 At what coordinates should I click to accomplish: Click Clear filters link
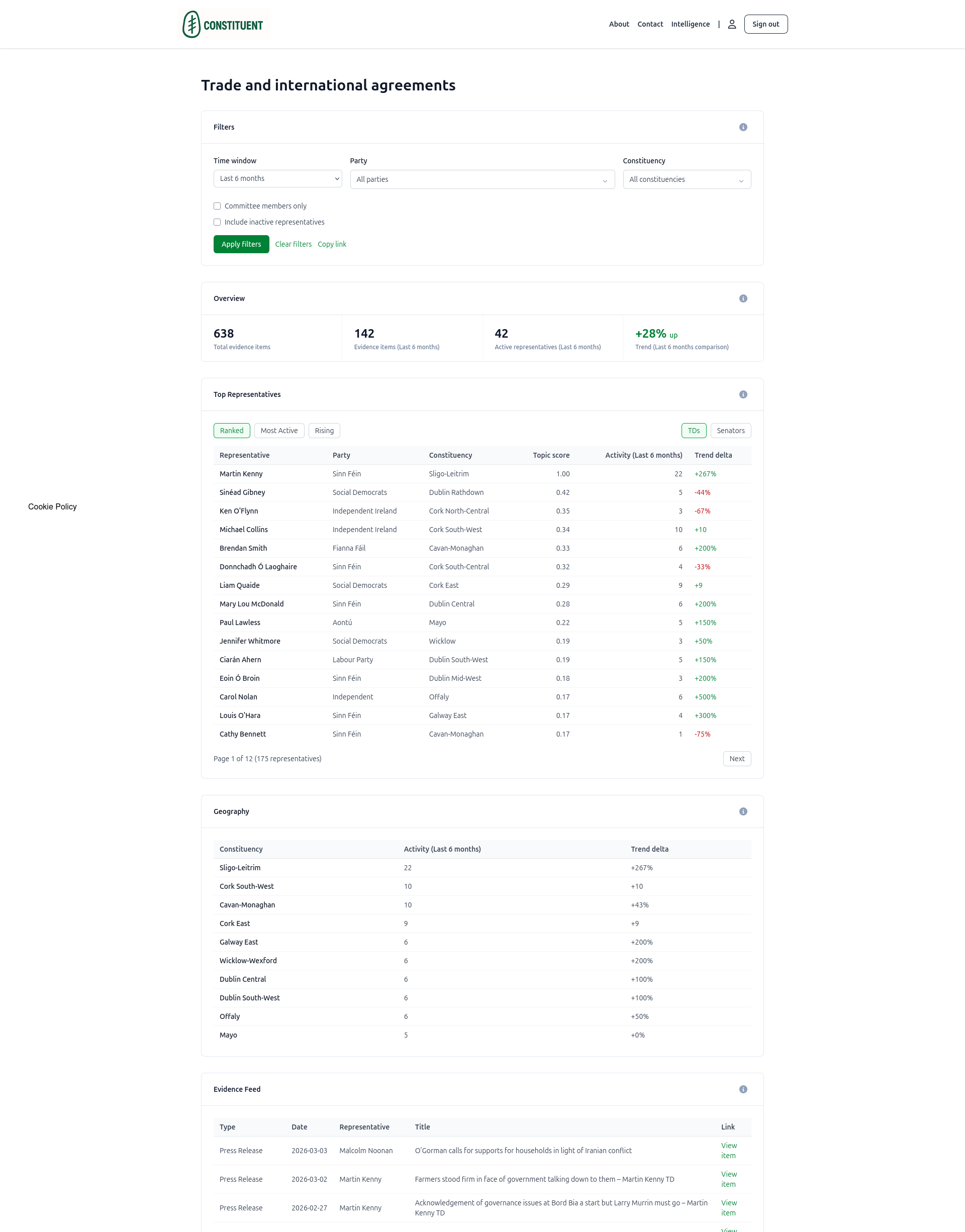pos(293,244)
